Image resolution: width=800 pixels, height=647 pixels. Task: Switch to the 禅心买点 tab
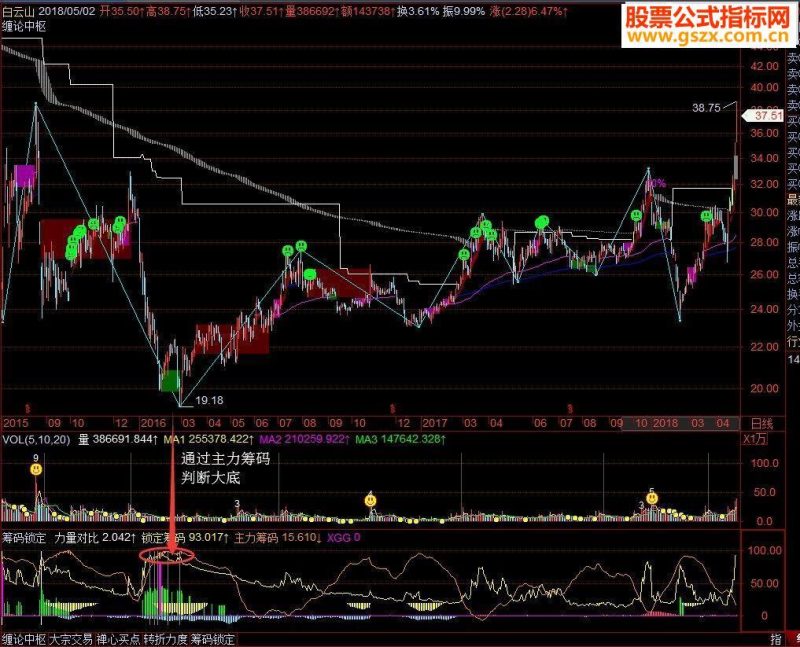pyautogui.click(x=118, y=639)
